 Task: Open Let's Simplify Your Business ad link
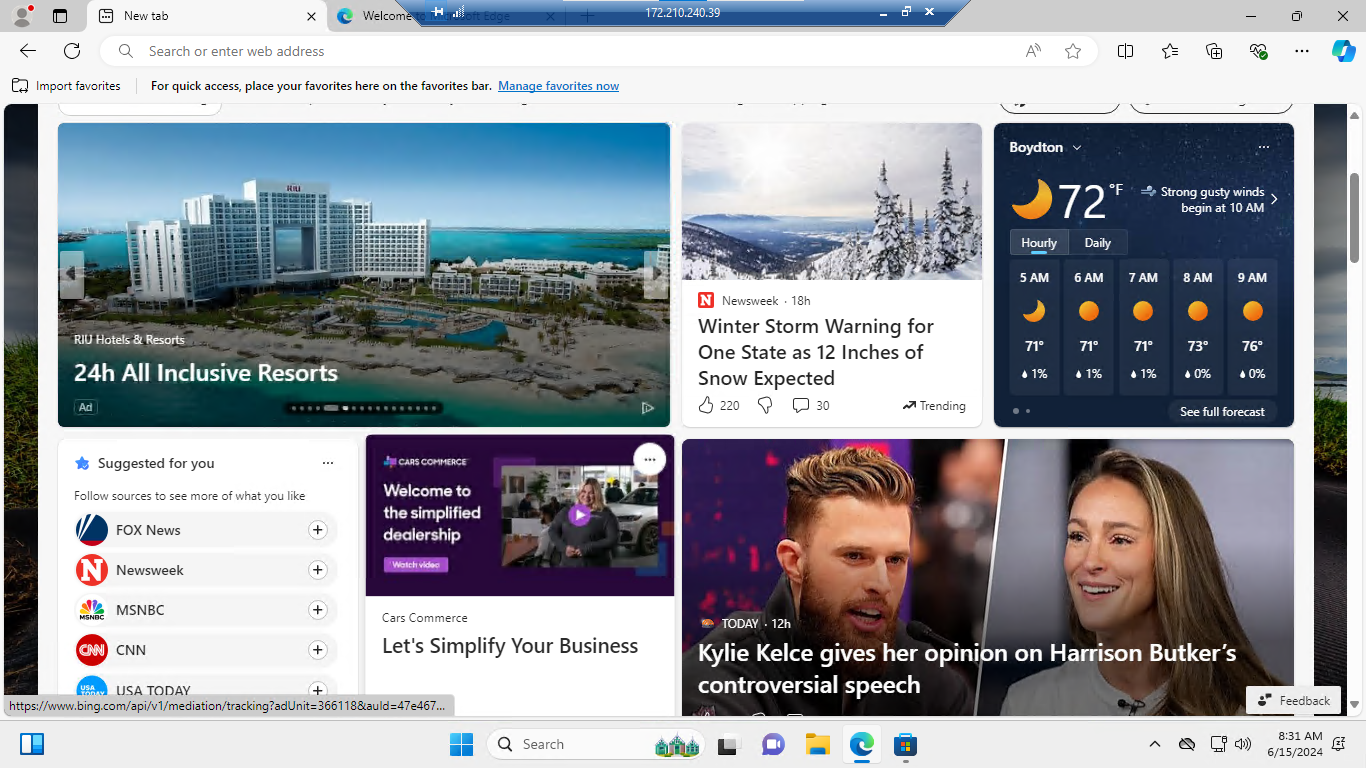[x=510, y=646]
